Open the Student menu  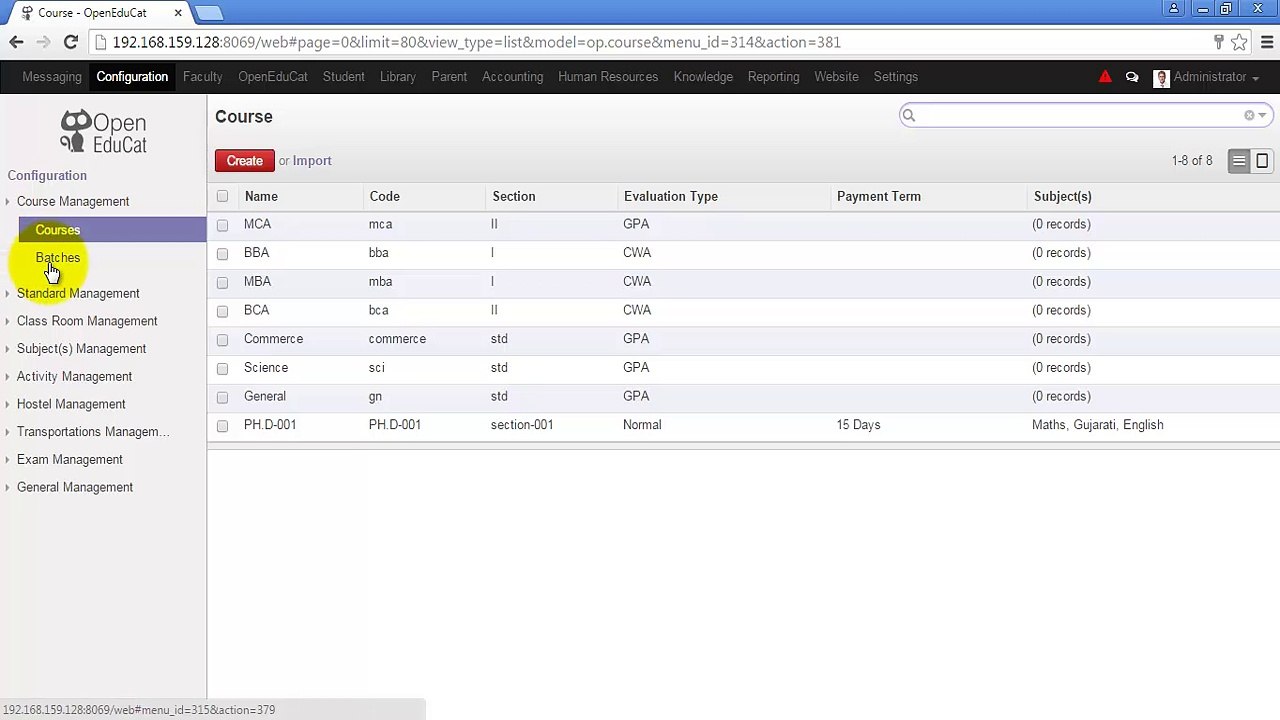coord(344,77)
